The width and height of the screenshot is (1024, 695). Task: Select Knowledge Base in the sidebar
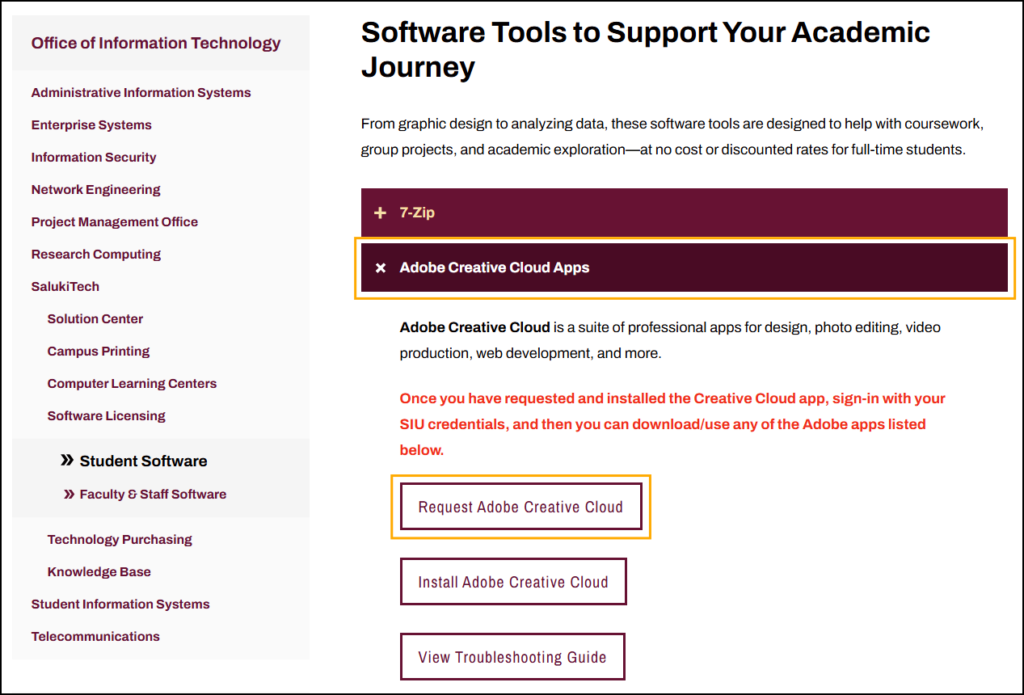click(x=99, y=572)
